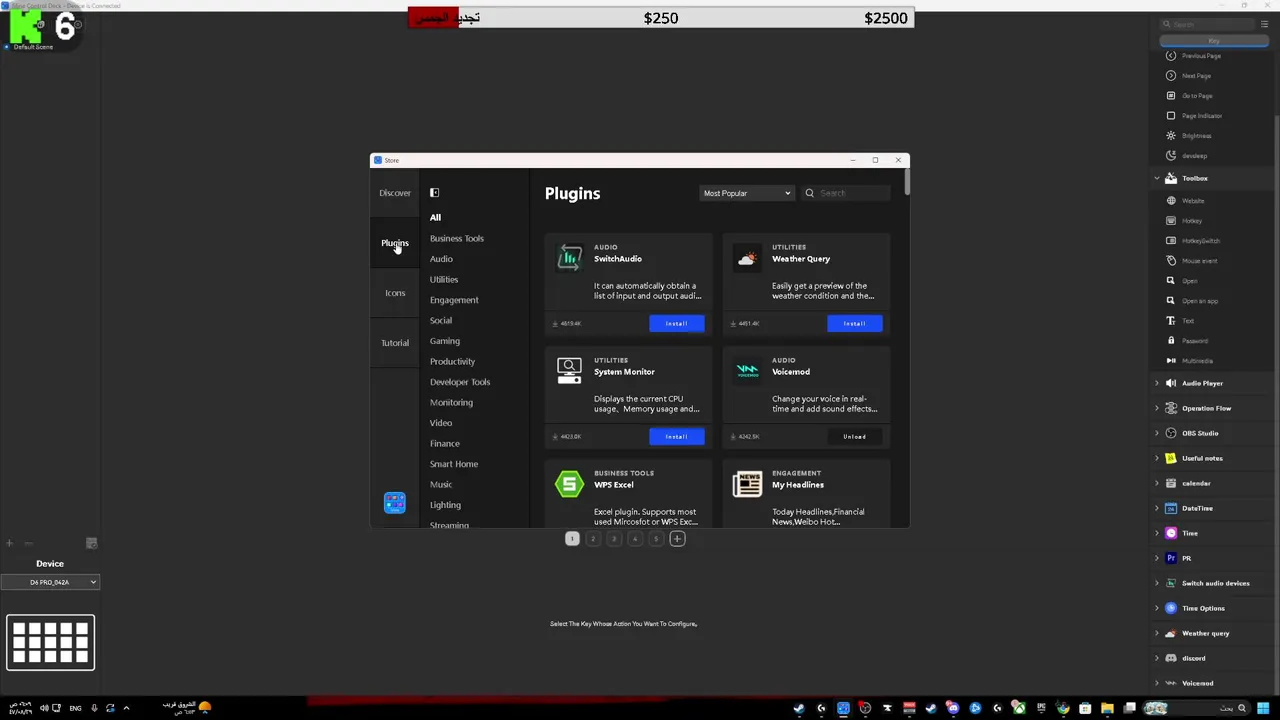This screenshot has width=1280, height=720.
Task: Expand the discord group
Action: point(1157,658)
